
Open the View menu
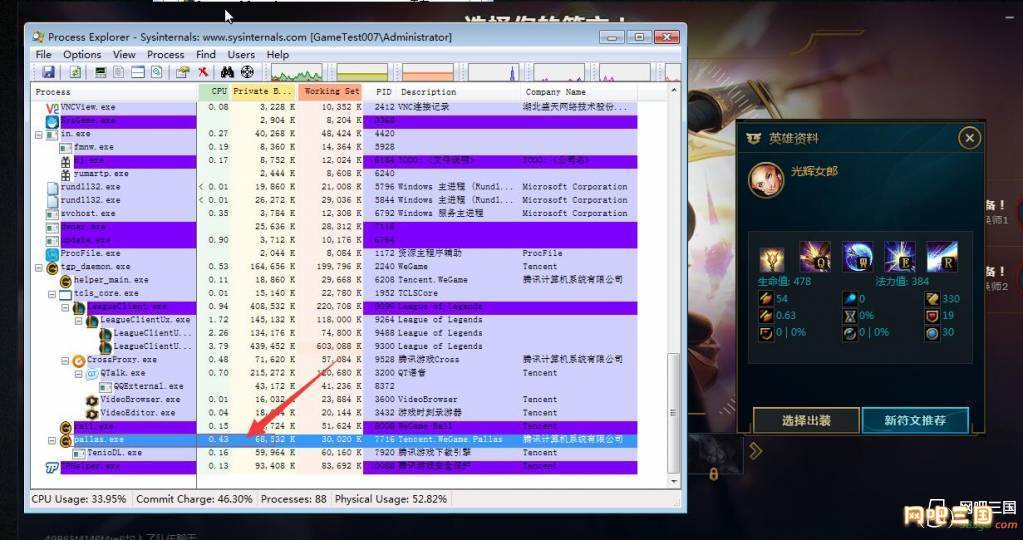pos(124,55)
